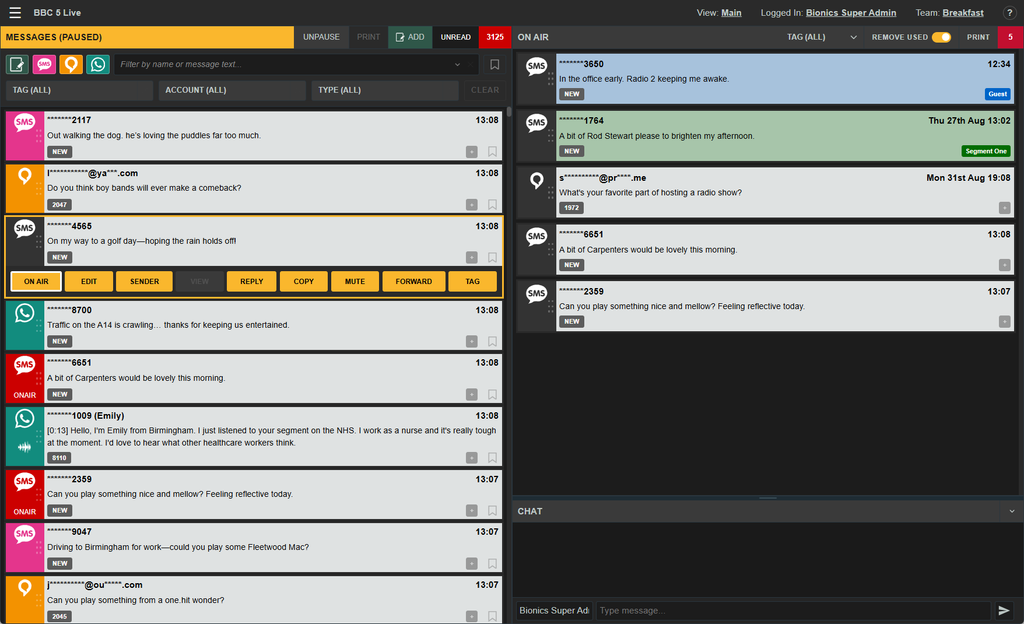The height and width of the screenshot is (624, 1024).
Task: Filter messages by green WhatsApp icon
Action: [98, 64]
